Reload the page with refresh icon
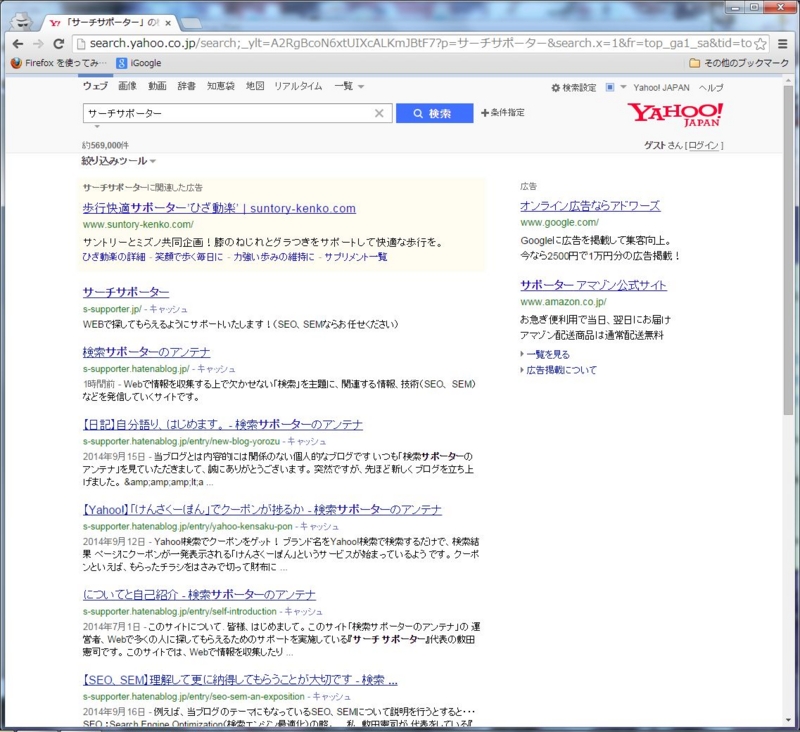 tap(59, 44)
